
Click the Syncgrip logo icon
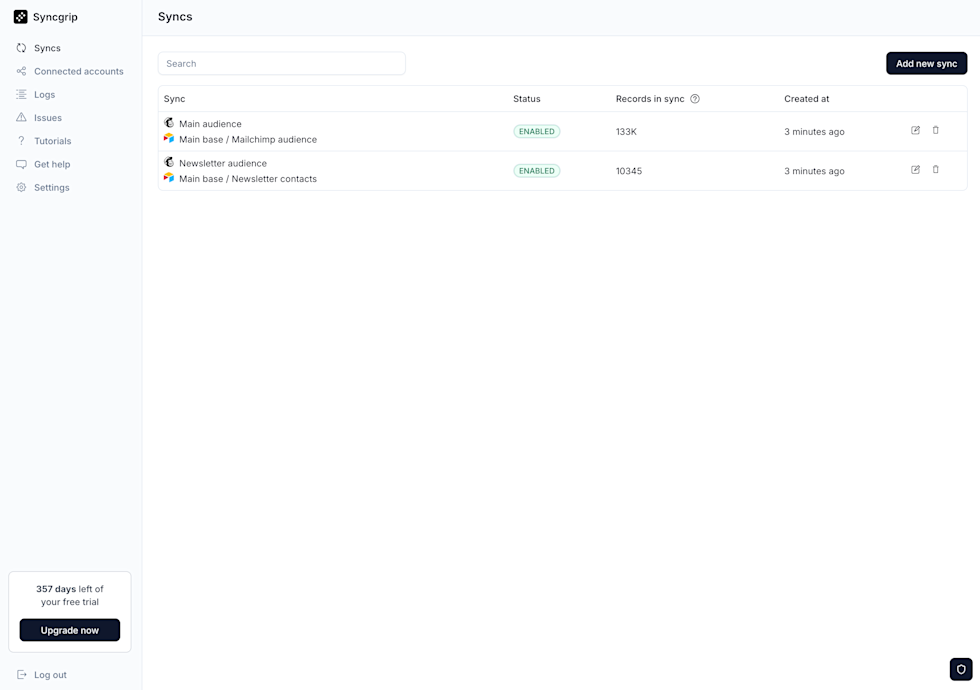click(x=21, y=17)
